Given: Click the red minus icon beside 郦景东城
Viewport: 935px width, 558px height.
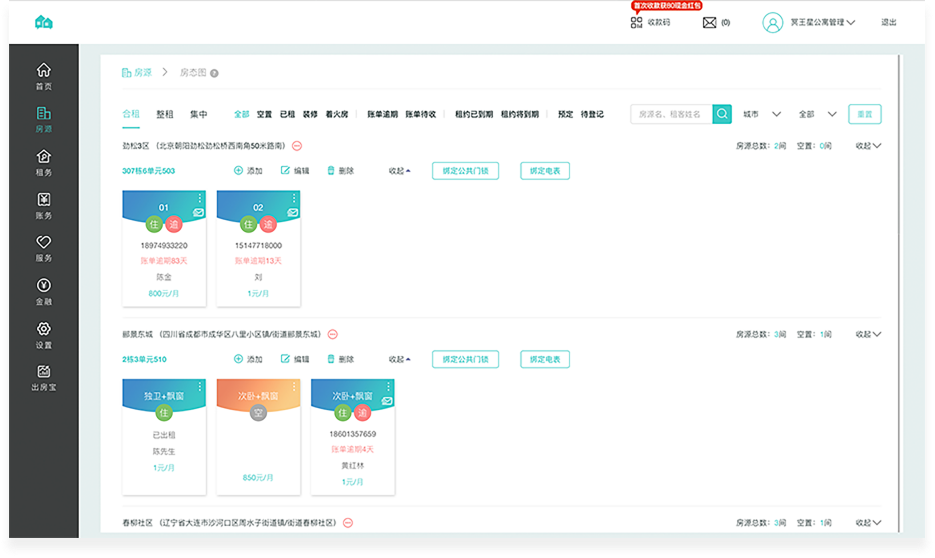Looking at the screenshot, I should (333, 334).
